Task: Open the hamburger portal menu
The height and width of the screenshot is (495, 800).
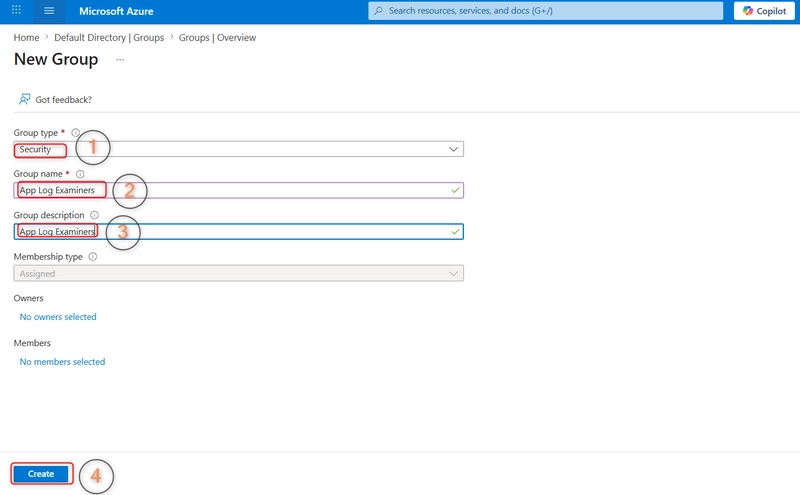Action: click(49, 11)
